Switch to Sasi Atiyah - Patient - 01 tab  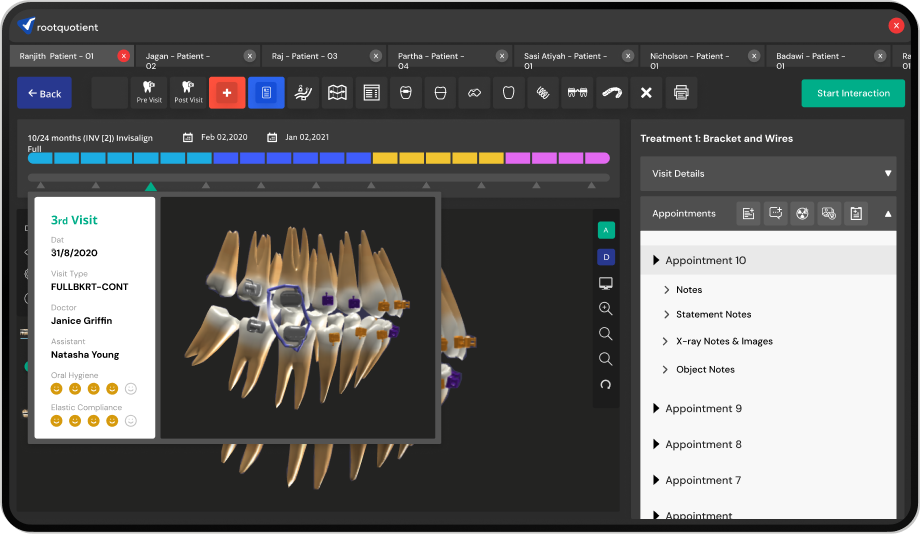click(x=576, y=56)
